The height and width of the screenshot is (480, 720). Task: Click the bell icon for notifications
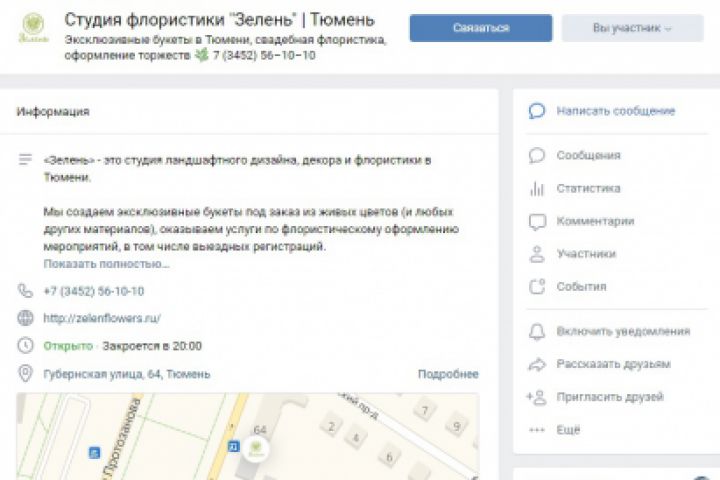[537, 331]
